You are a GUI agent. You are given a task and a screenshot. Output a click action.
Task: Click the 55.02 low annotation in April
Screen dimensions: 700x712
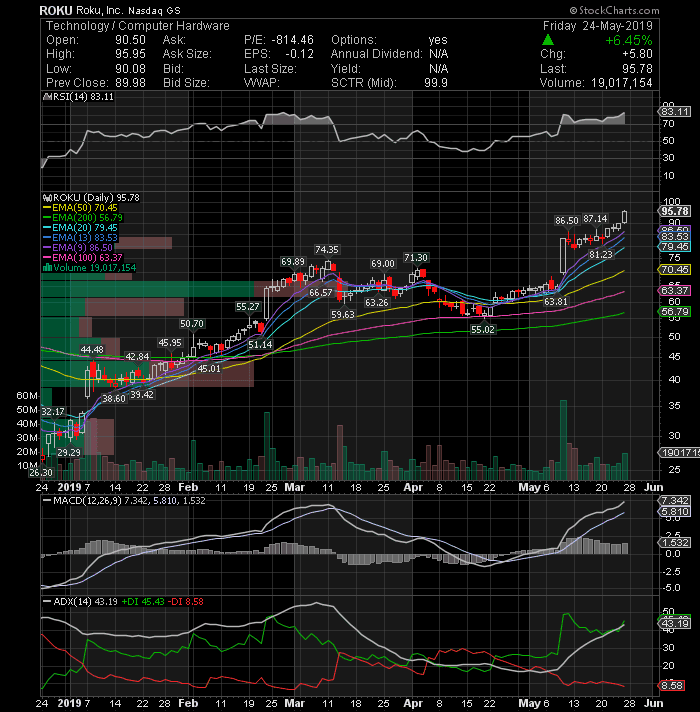coord(483,330)
